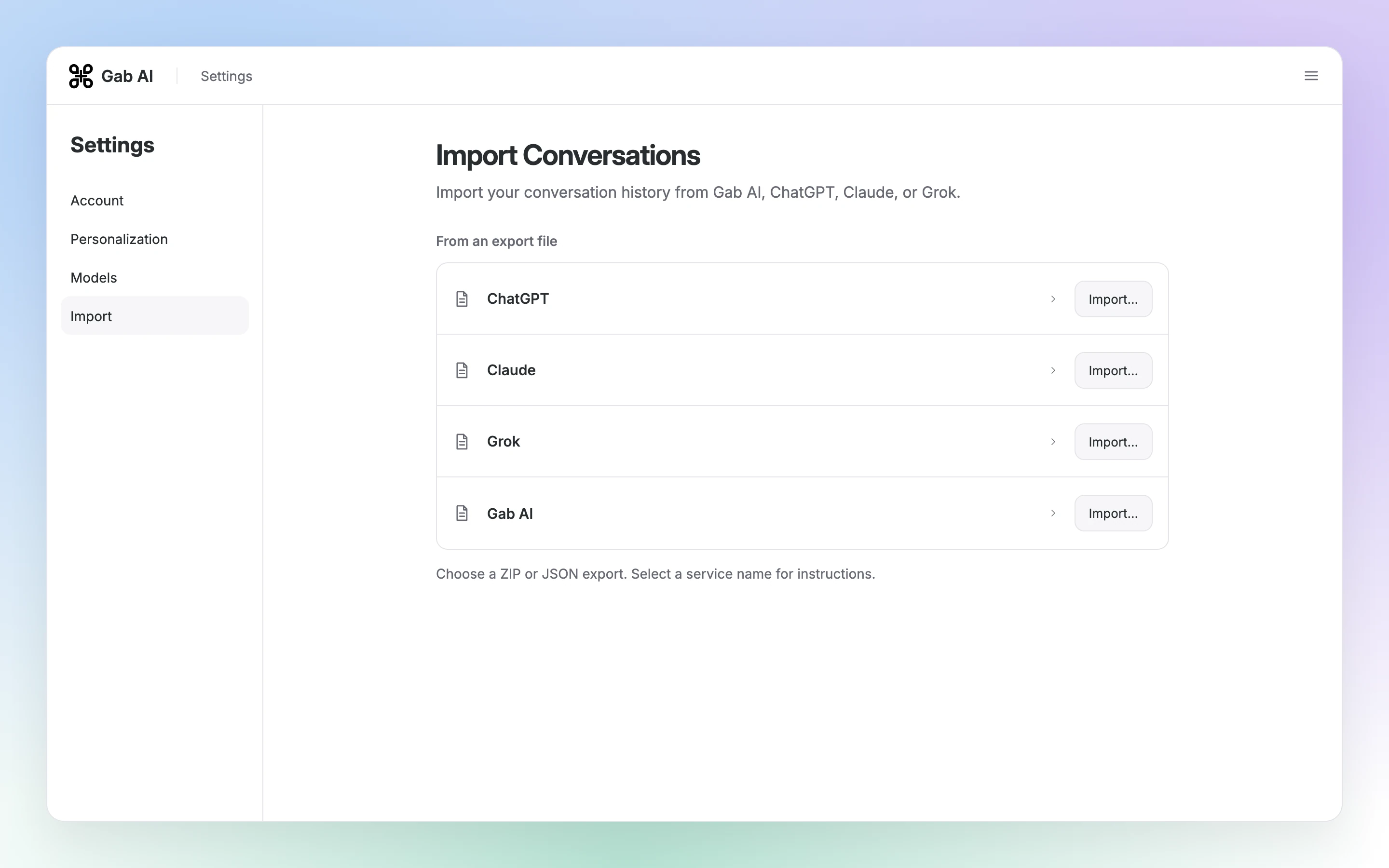1389x868 pixels.
Task: Click the Settings sidebar heading
Action: pyautogui.click(x=112, y=145)
